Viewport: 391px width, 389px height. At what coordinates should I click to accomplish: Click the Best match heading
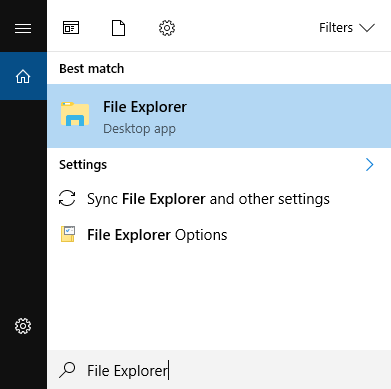click(x=92, y=69)
